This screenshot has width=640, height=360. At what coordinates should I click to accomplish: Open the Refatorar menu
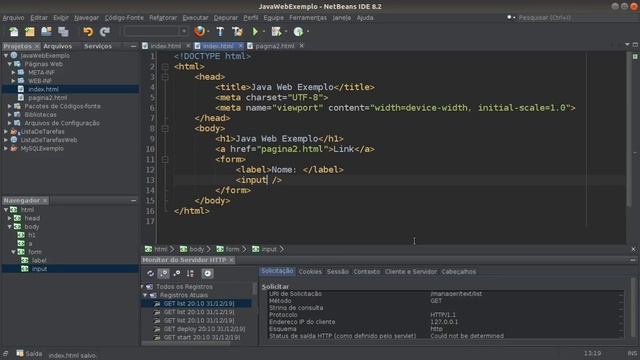tap(163, 18)
